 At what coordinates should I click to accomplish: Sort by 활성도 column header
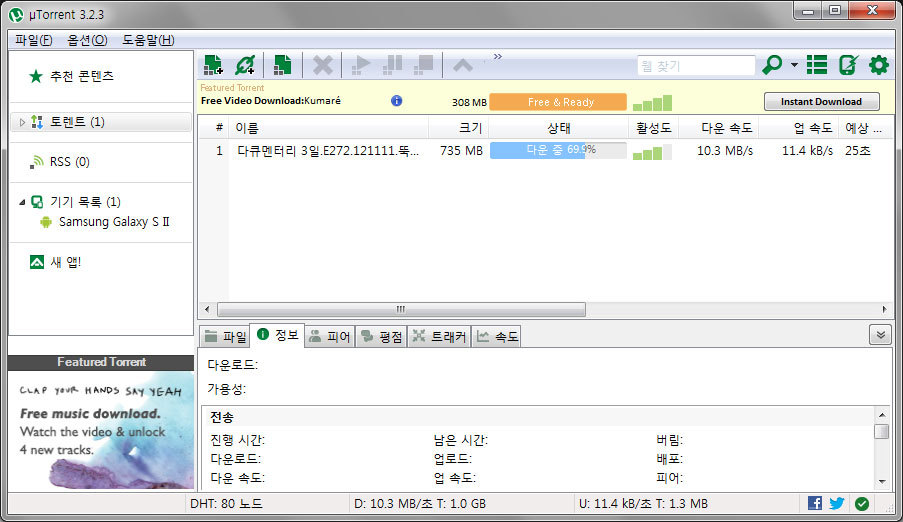pos(654,128)
